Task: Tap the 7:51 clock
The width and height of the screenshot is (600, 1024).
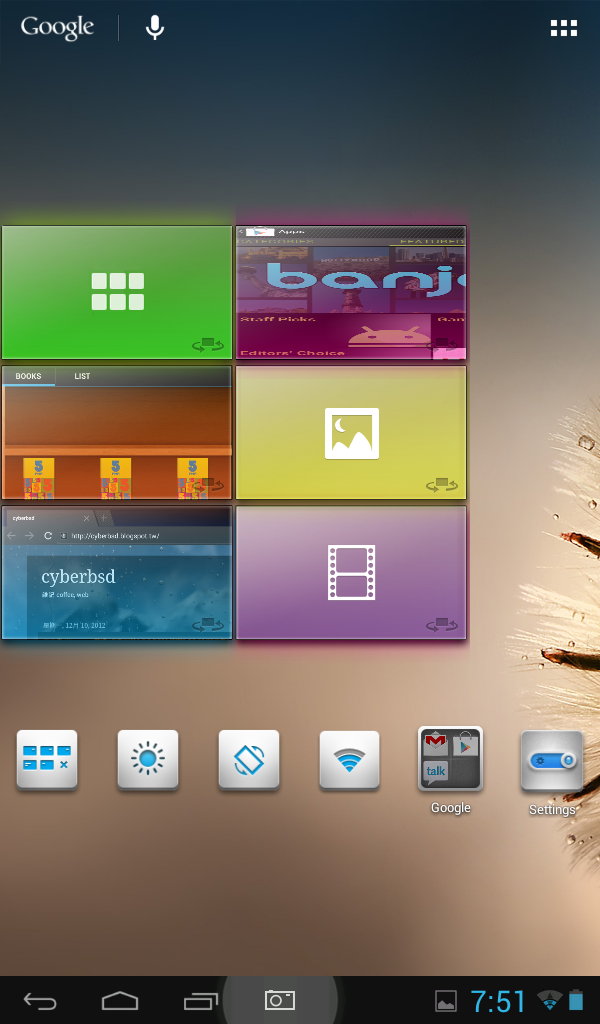Action: (x=498, y=1000)
